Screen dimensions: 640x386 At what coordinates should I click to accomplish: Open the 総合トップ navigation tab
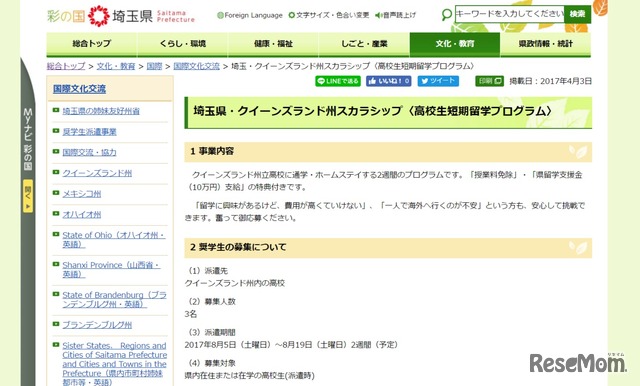[x=92, y=44]
